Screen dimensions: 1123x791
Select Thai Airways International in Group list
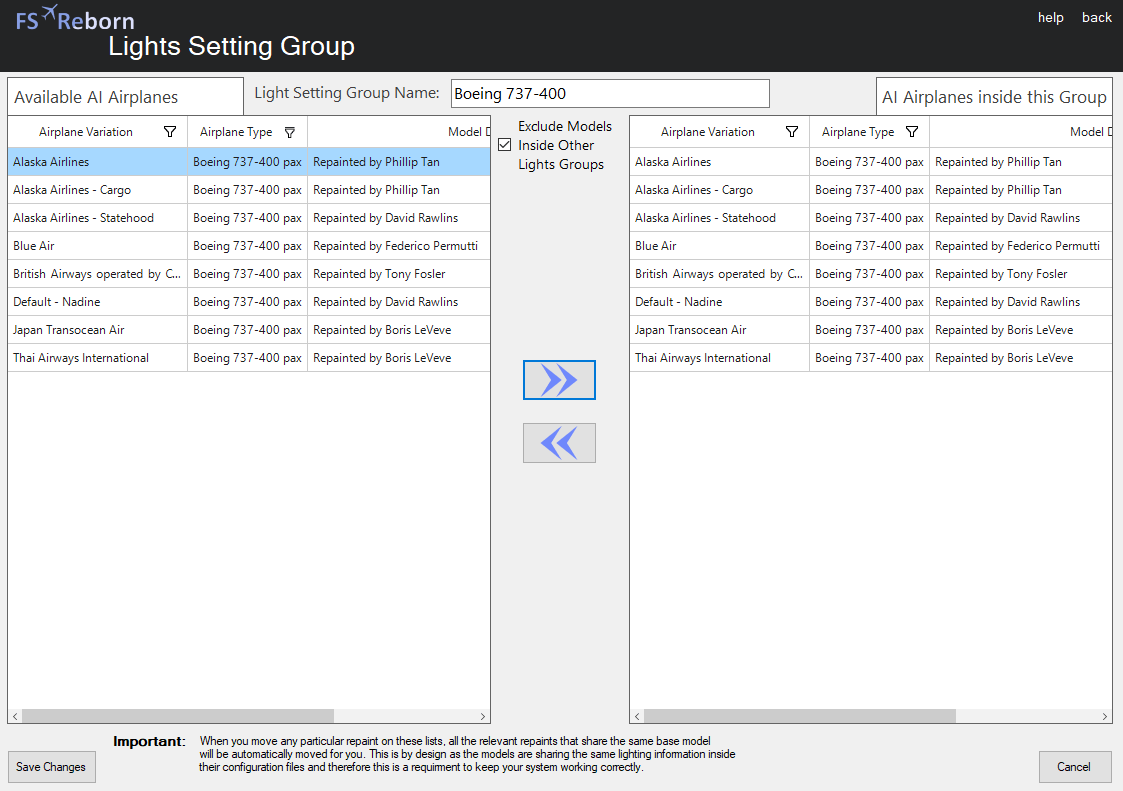(871, 358)
